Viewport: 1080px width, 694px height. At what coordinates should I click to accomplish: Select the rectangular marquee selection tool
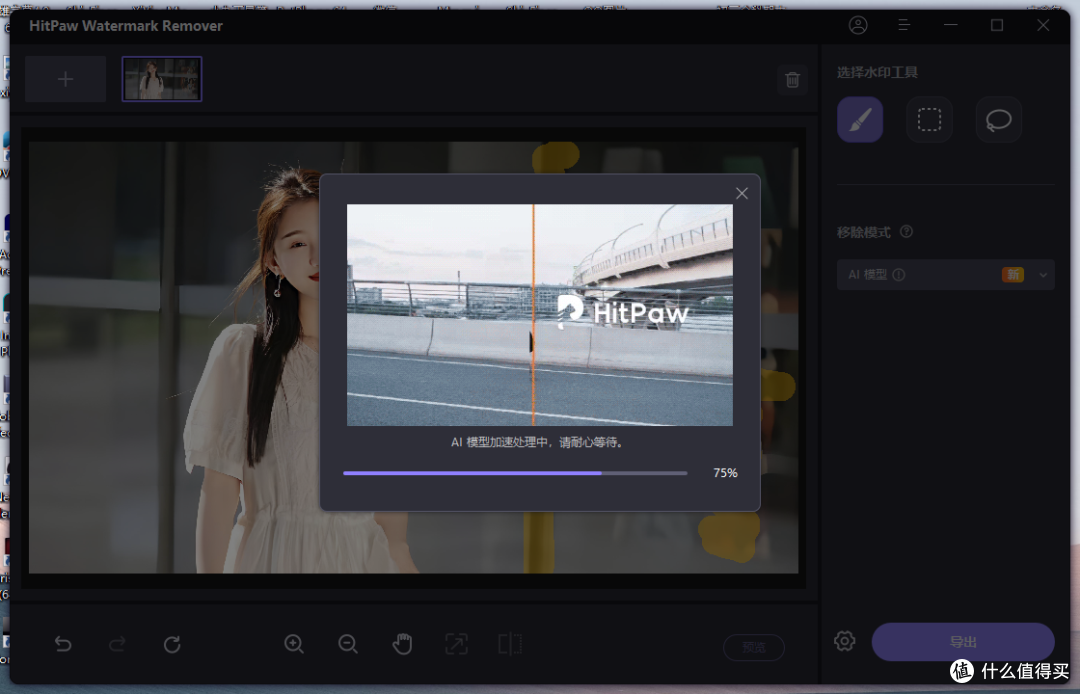pyautogui.click(x=929, y=120)
